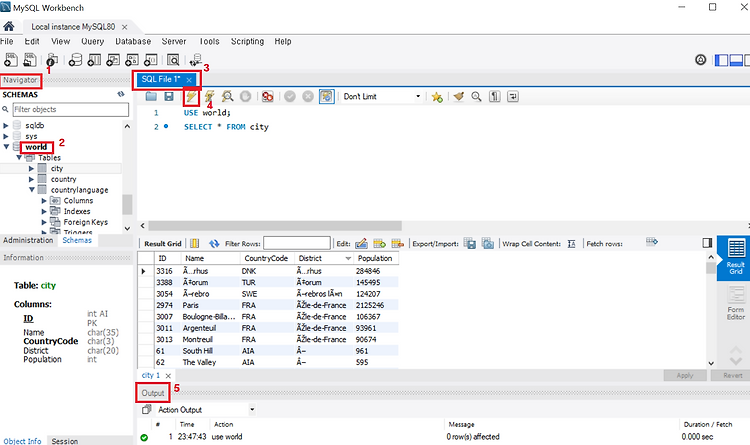
Task: Execute the query lightning icon
Action: 191,96
